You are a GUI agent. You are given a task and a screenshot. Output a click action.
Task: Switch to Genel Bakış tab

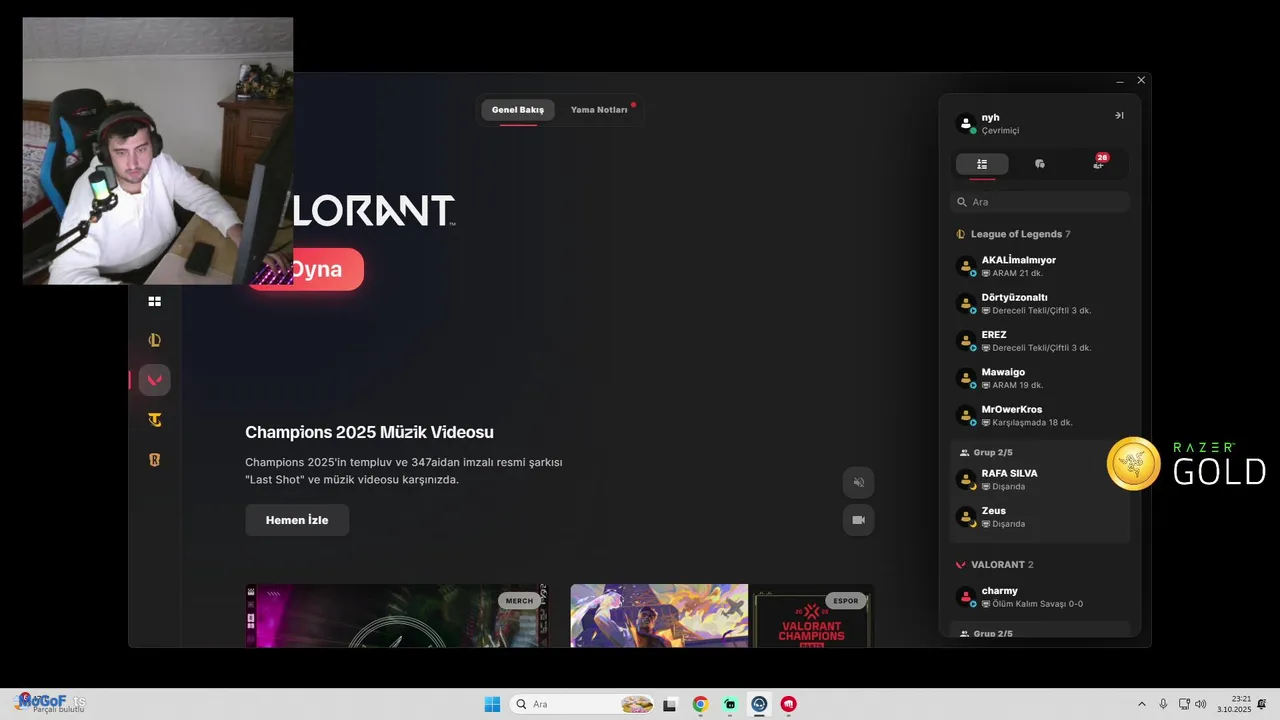coord(518,110)
